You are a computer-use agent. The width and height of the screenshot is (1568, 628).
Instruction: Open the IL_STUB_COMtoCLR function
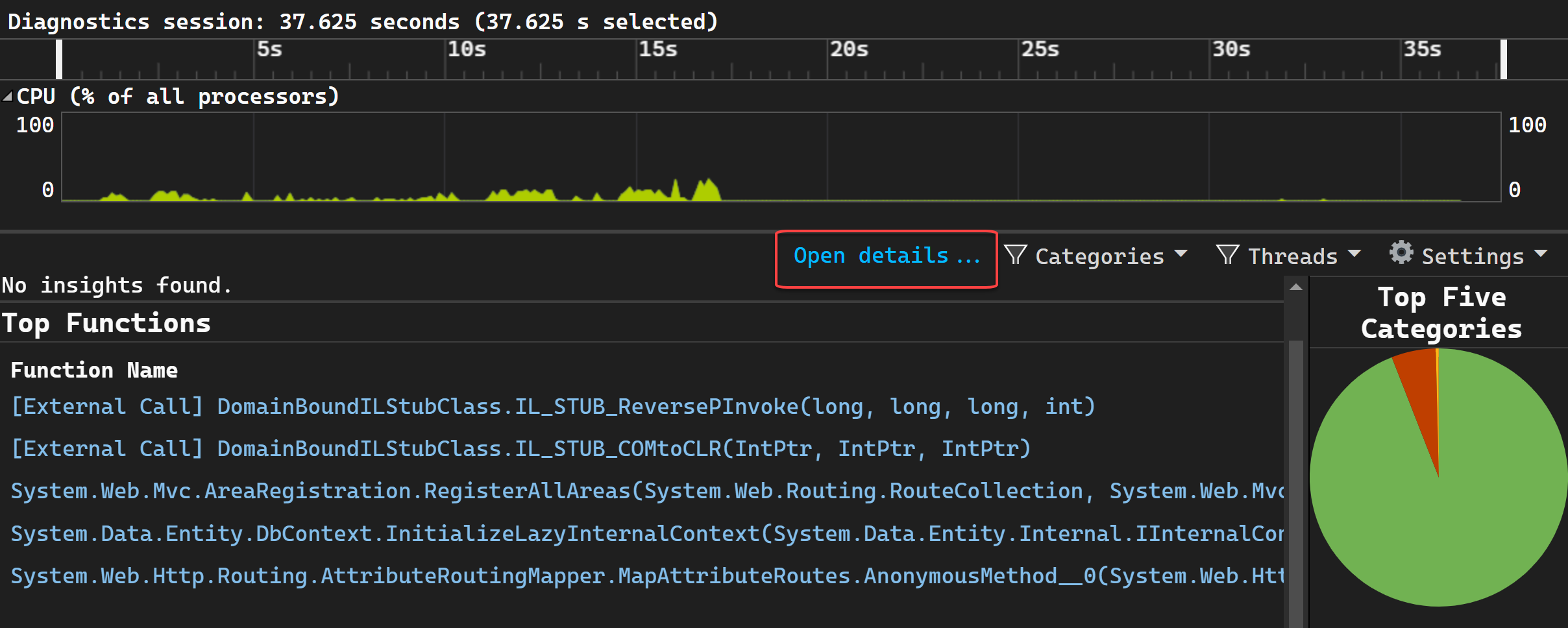(x=519, y=448)
